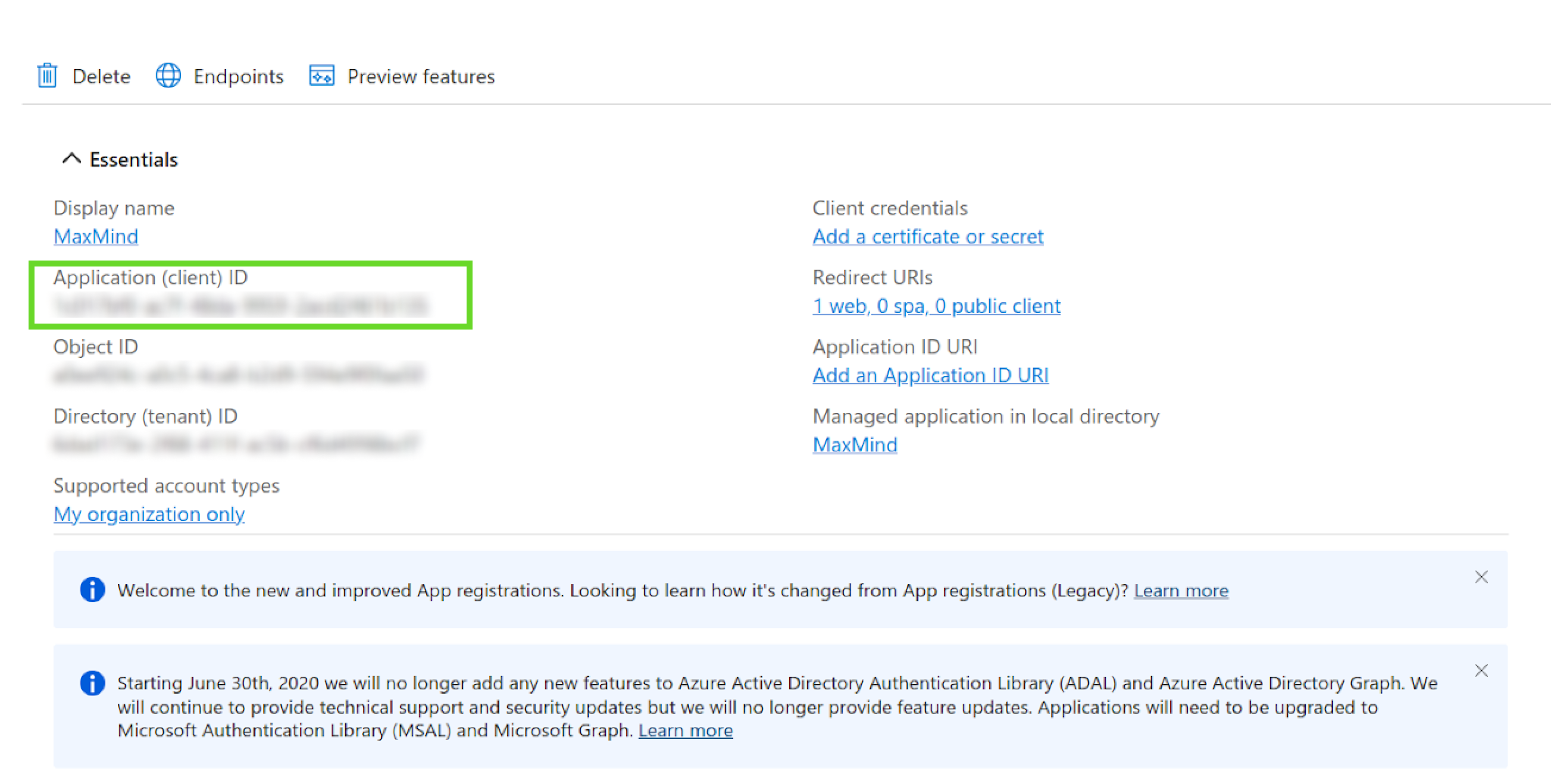Follow Learn more in MSAL notice

point(685,730)
